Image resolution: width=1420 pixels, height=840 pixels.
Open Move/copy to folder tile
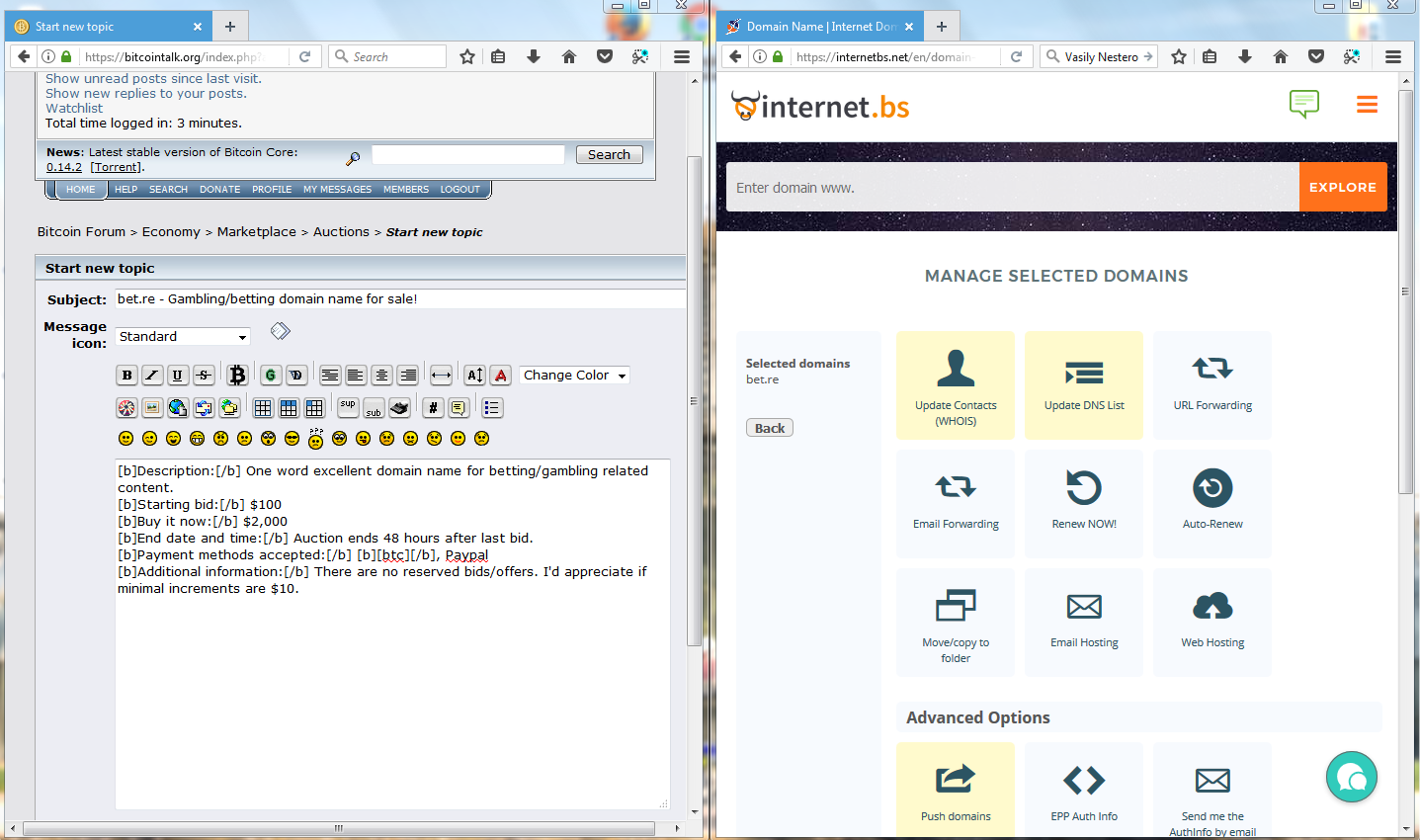pos(956,623)
